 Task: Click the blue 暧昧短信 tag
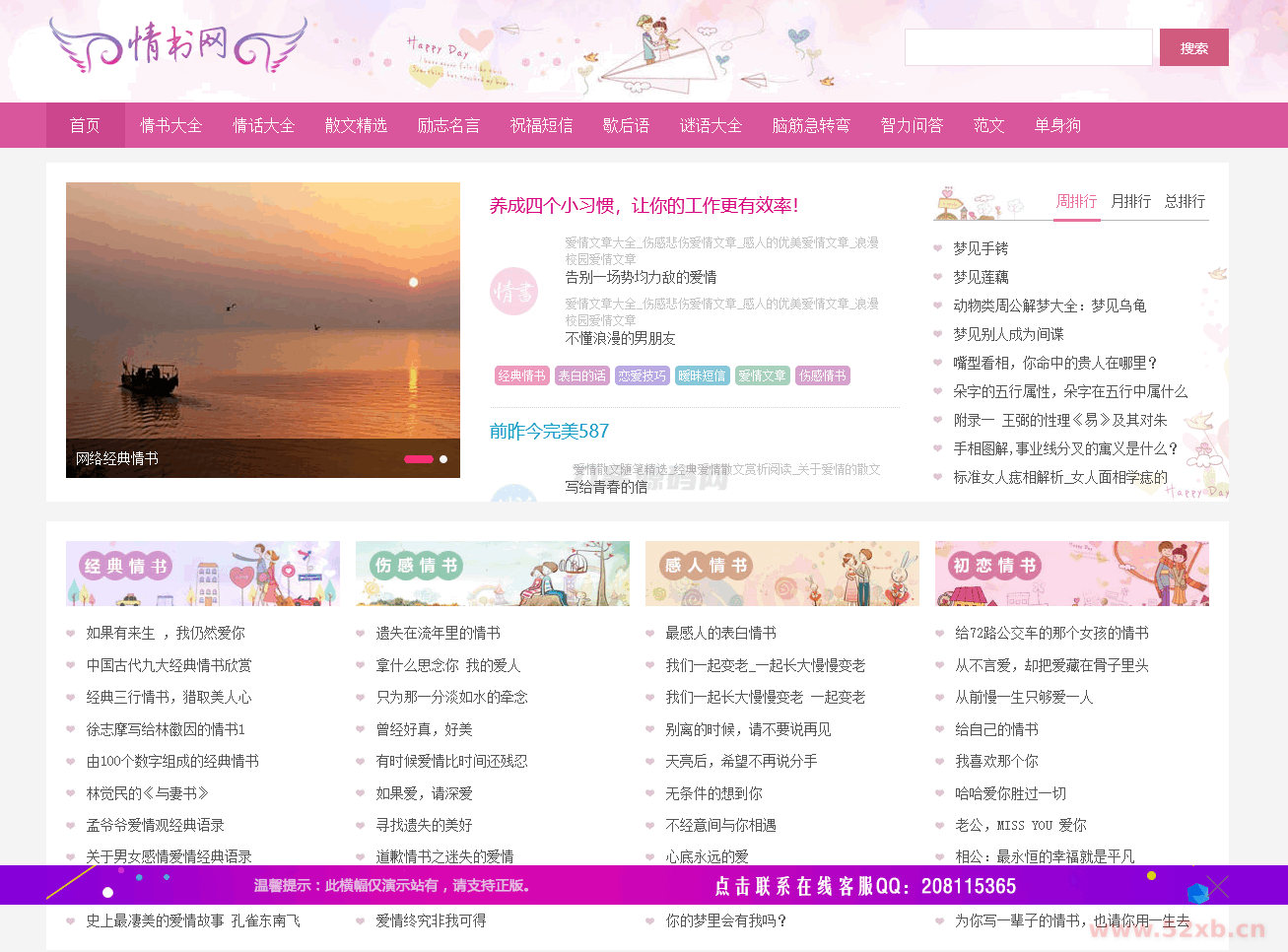pos(702,375)
